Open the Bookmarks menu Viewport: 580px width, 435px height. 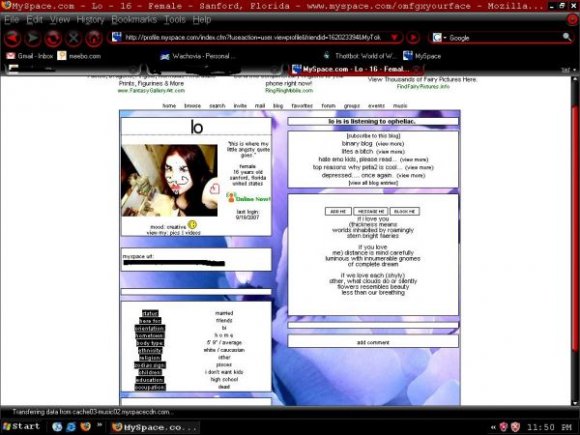click(x=134, y=20)
